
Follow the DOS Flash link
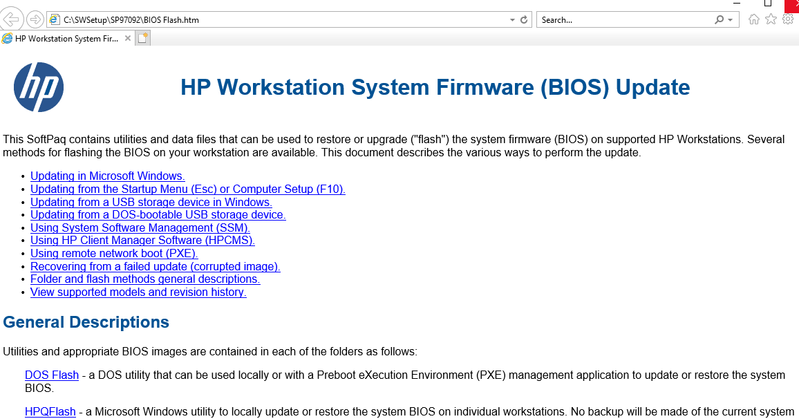(x=52, y=375)
